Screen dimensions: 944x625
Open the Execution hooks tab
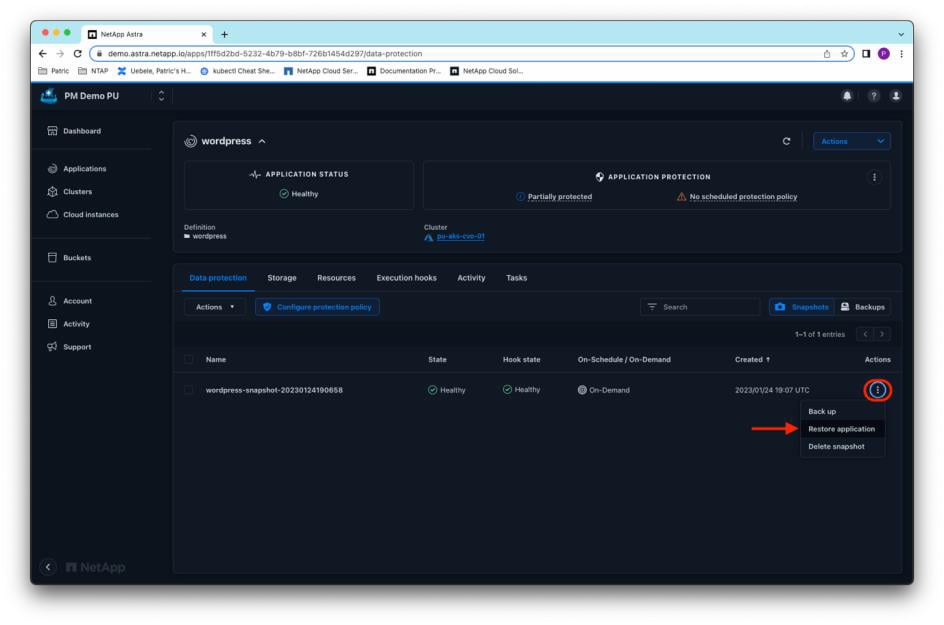pyautogui.click(x=406, y=278)
